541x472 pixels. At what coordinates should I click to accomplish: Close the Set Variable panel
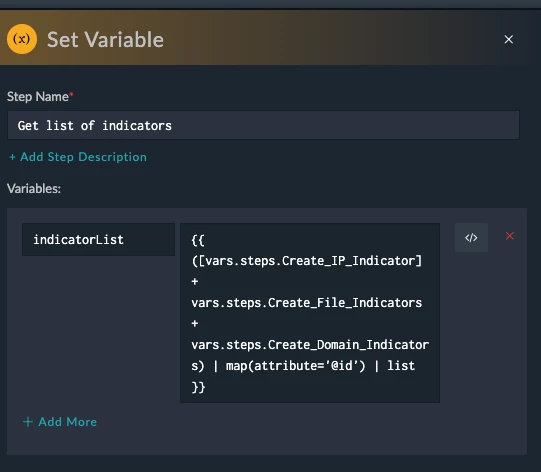pyautogui.click(x=509, y=39)
